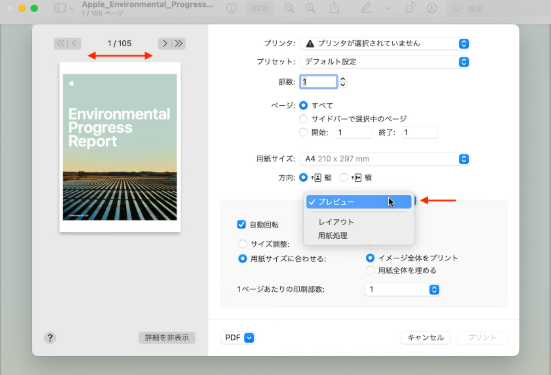Rotate page icon in toolbar
This screenshot has width=551, height=375.
pos(410,8)
